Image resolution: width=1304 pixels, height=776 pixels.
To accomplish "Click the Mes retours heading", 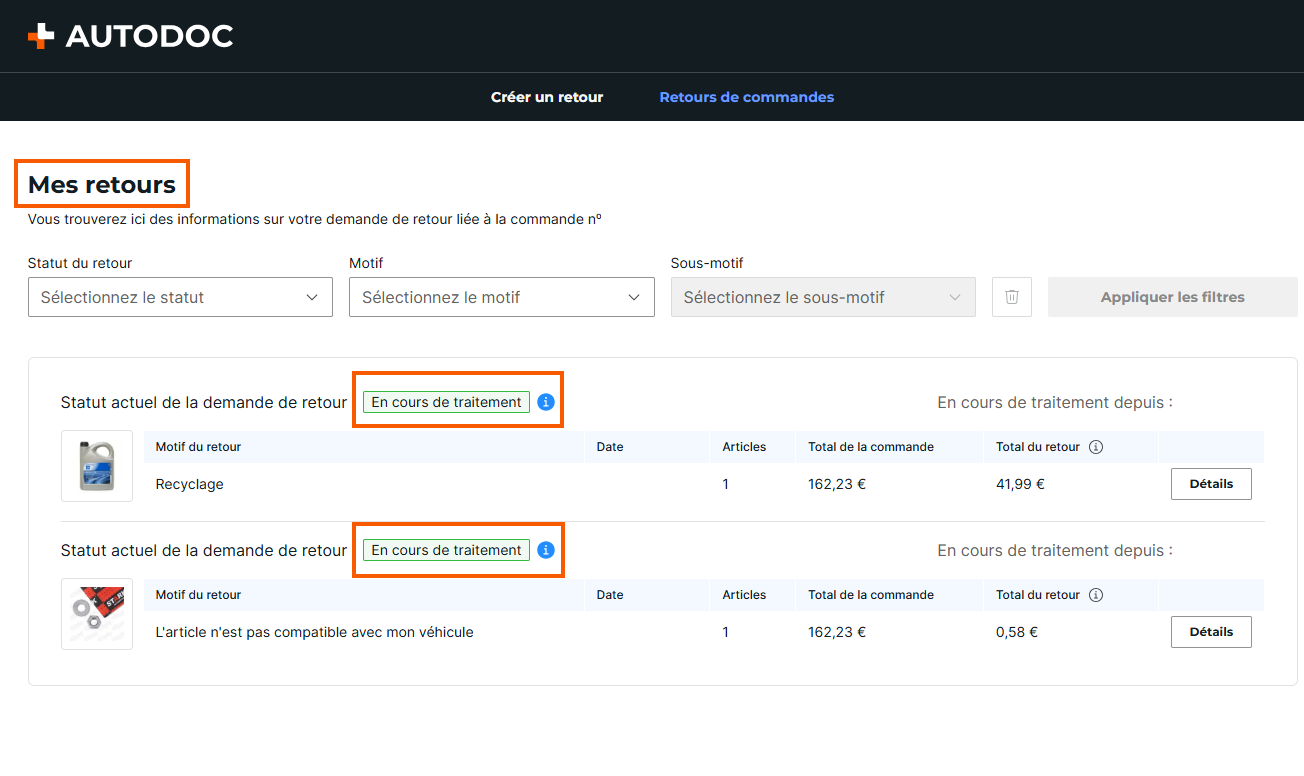I will click(102, 184).
